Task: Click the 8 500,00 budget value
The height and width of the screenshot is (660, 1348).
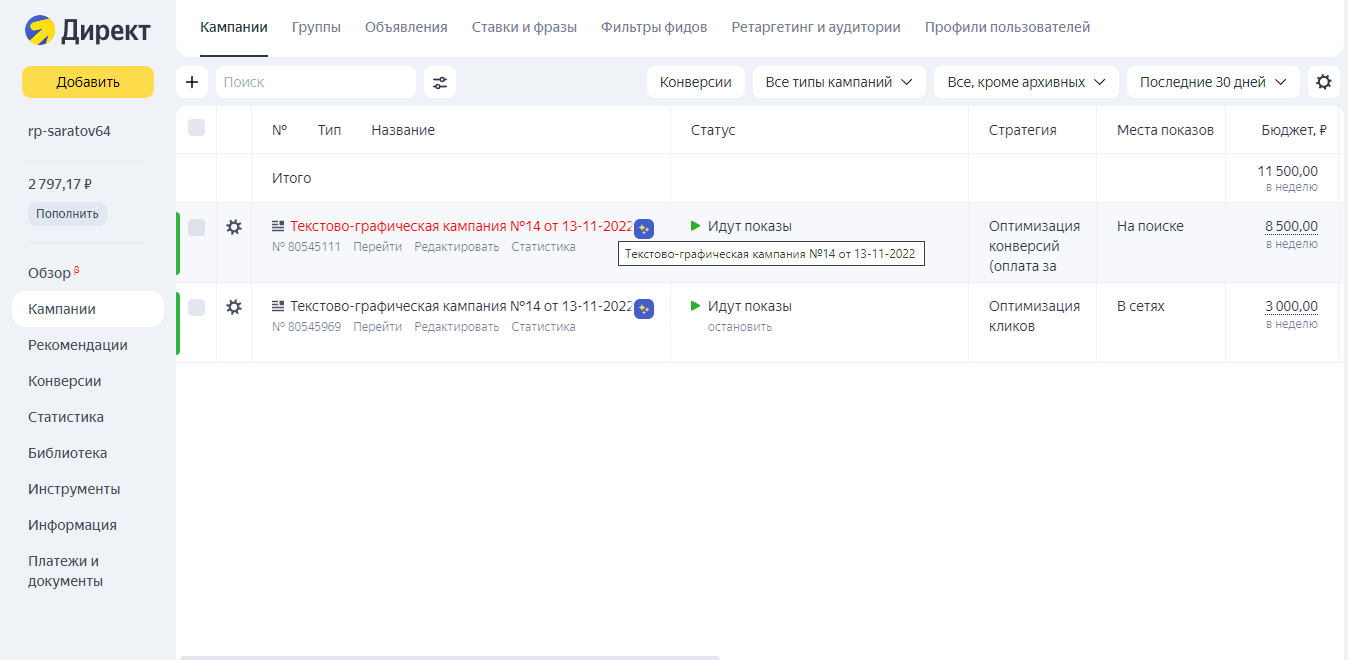Action: tap(1291, 226)
